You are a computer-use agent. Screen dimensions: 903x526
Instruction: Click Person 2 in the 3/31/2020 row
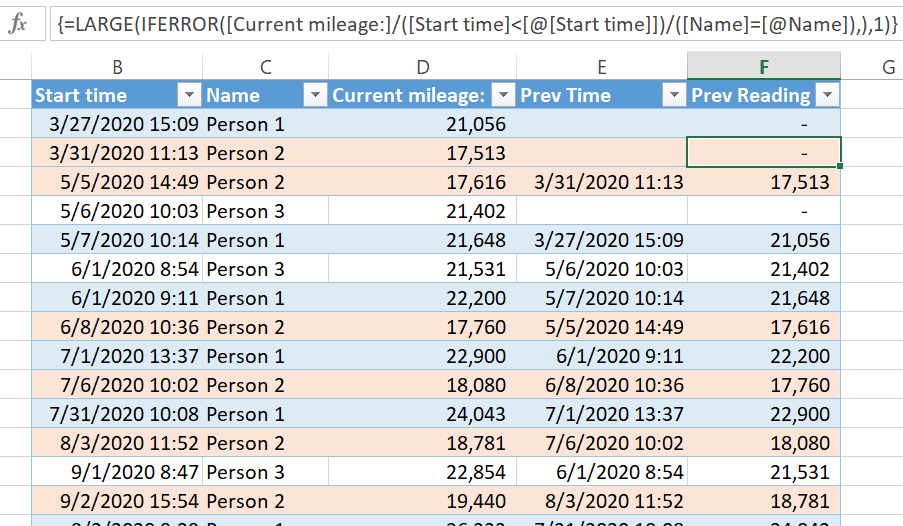(x=265, y=153)
